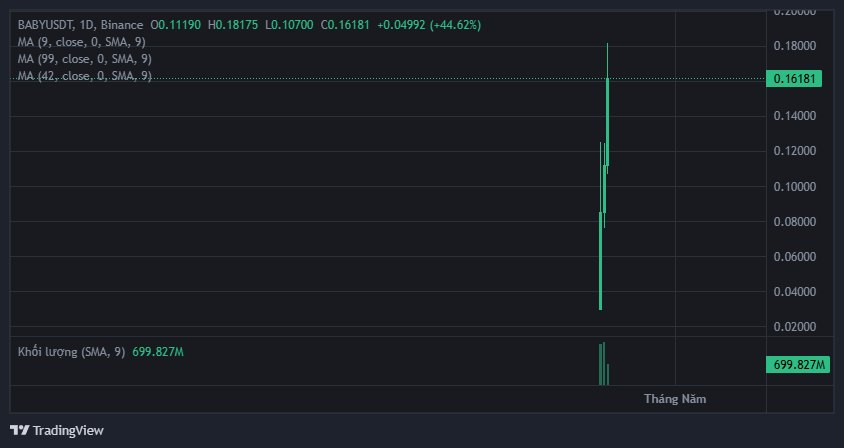This screenshot has height=448, width=844.
Task: Click the 0.08000 price axis label
Action: tap(794, 221)
